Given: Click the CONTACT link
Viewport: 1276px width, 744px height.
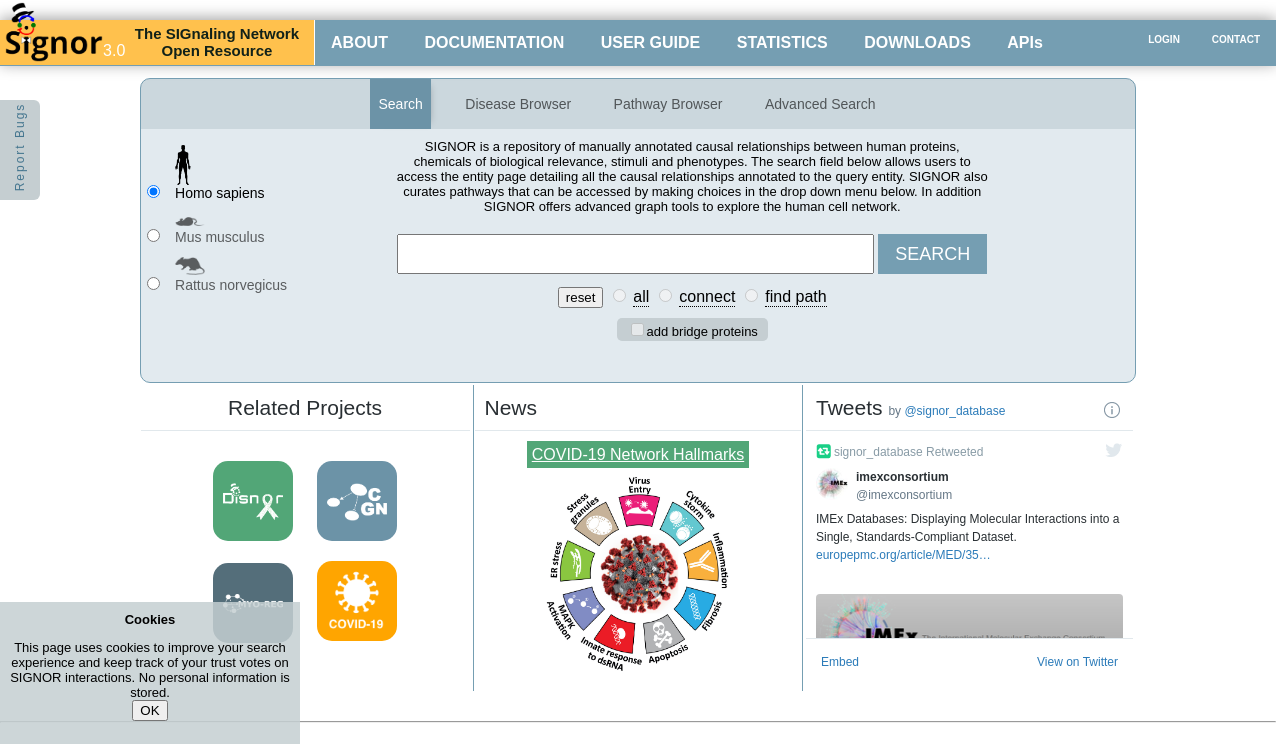Looking at the screenshot, I should coord(1236,39).
